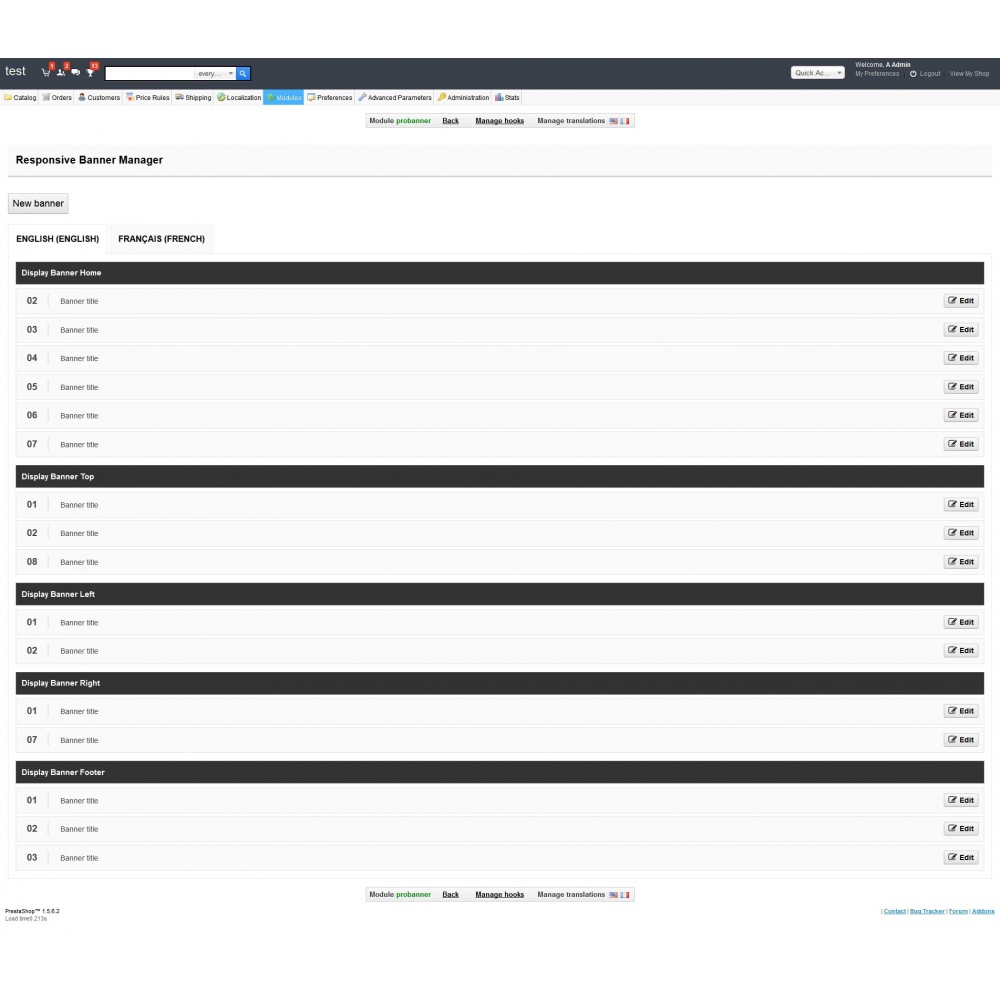Edit banner 07 under Display Banner Home
The width and height of the screenshot is (1000, 1000).
pos(960,444)
